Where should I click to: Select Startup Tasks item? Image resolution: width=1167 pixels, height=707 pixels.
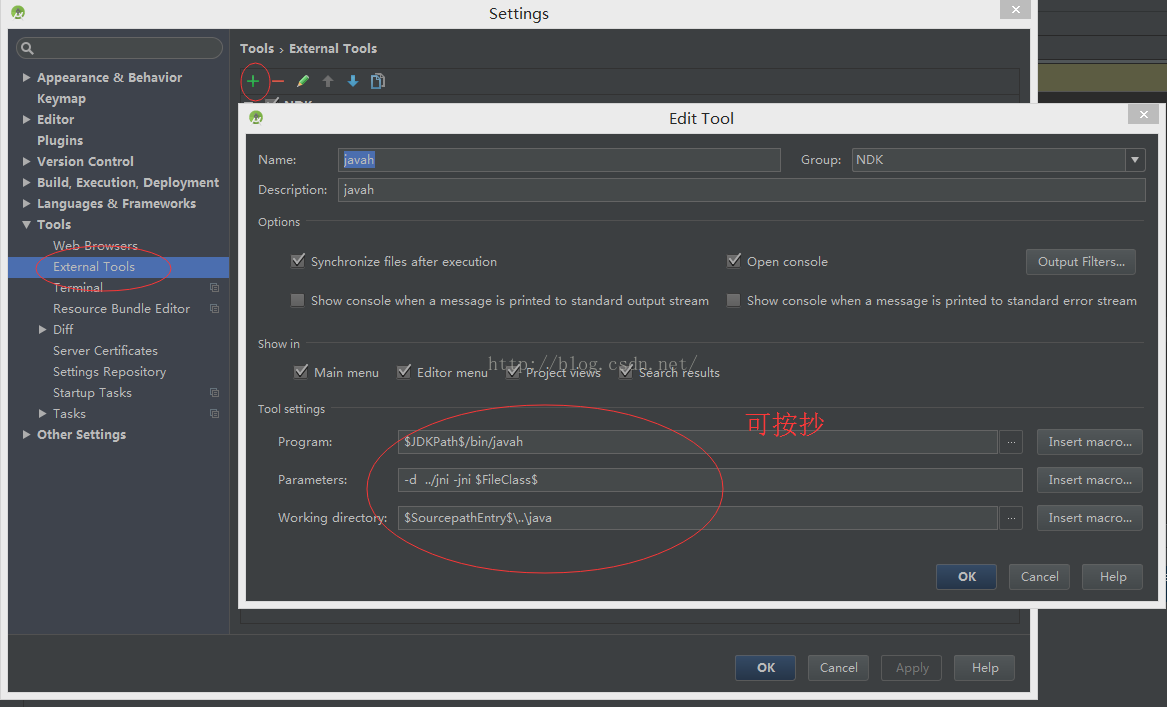coord(92,392)
